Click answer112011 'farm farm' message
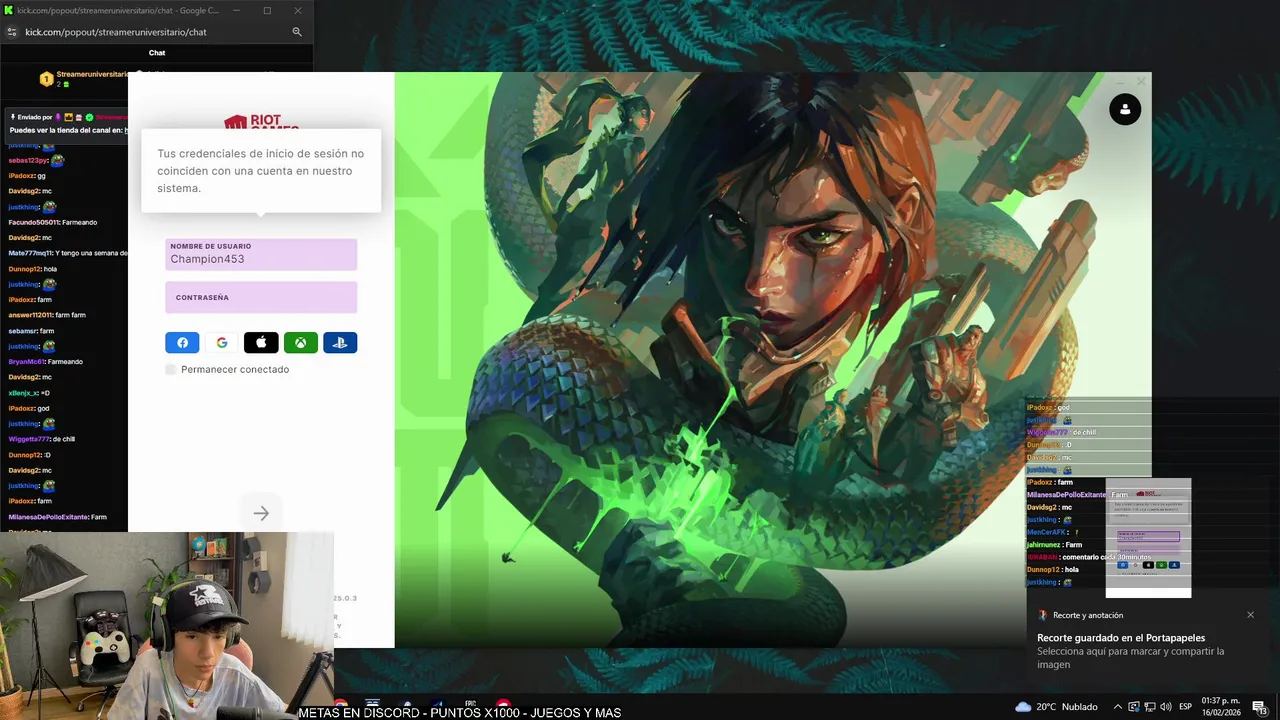Image resolution: width=1280 pixels, height=720 pixels. point(47,315)
